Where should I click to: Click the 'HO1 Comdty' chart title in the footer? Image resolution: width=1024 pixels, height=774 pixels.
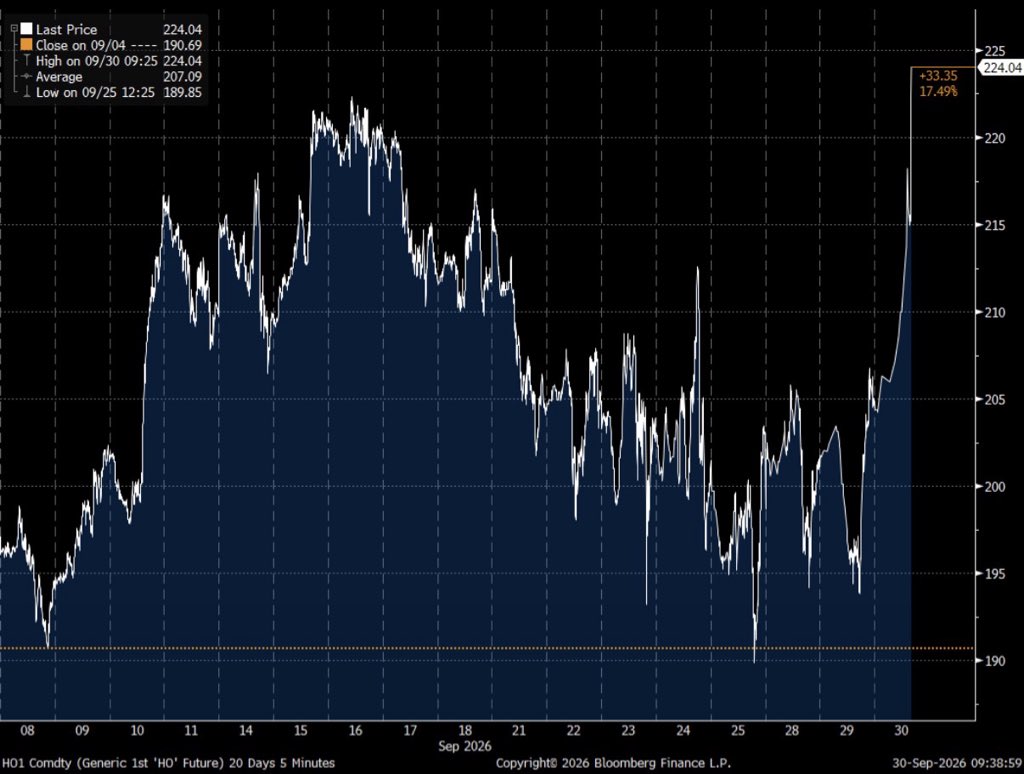[x=168, y=763]
